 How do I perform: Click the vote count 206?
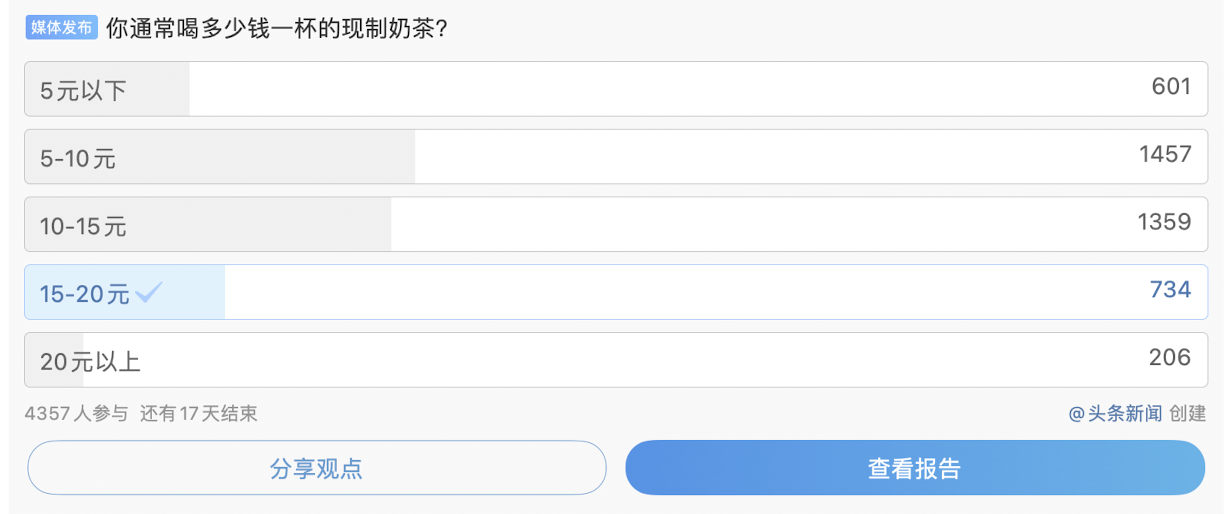click(1170, 357)
